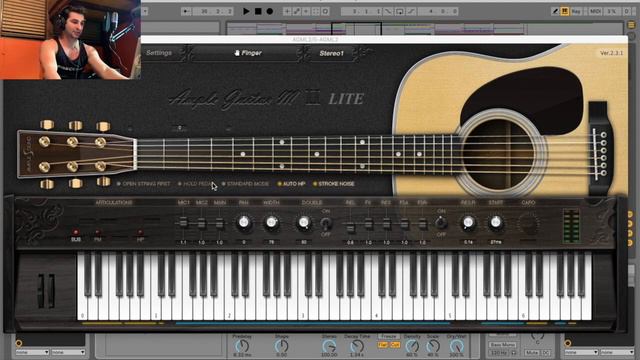Click the WIDTH knob
The width and height of the screenshot is (640, 360).
click(271, 222)
